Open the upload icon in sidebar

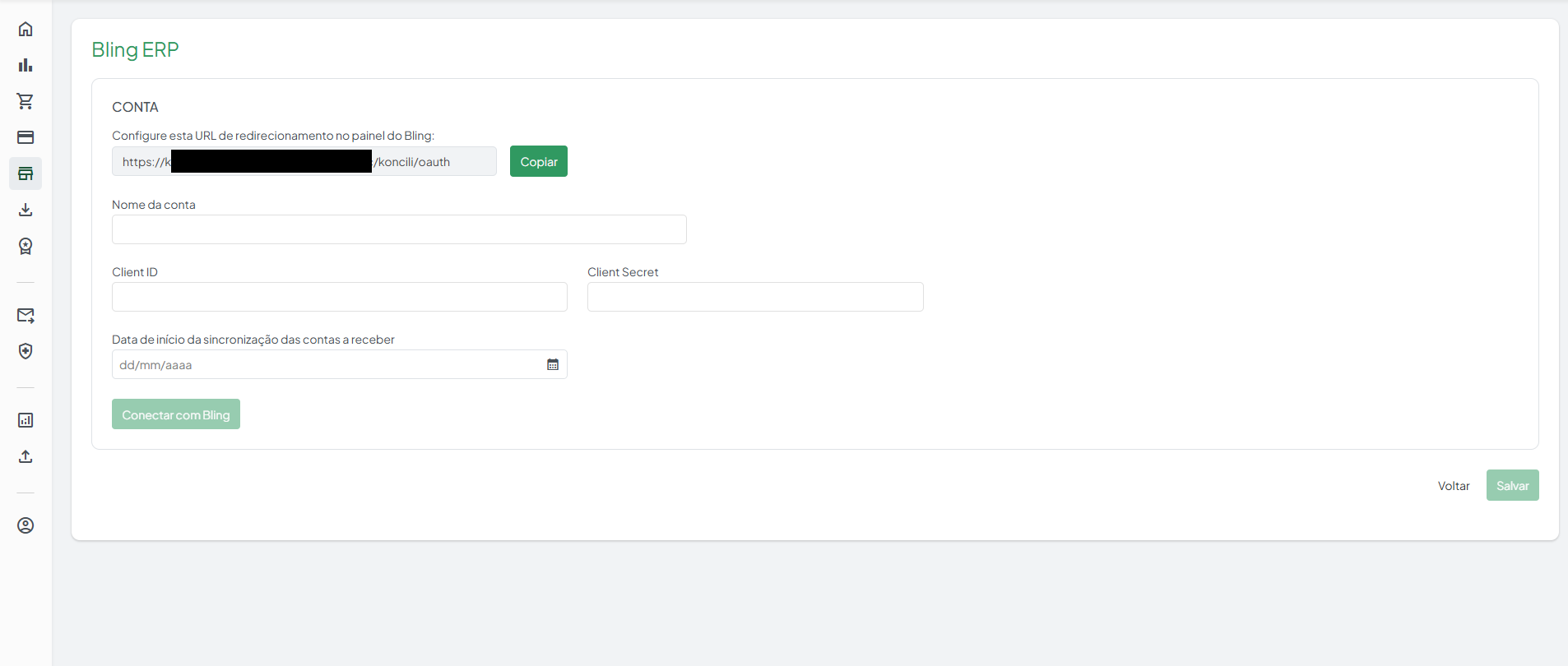pyautogui.click(x=26, y=456)
